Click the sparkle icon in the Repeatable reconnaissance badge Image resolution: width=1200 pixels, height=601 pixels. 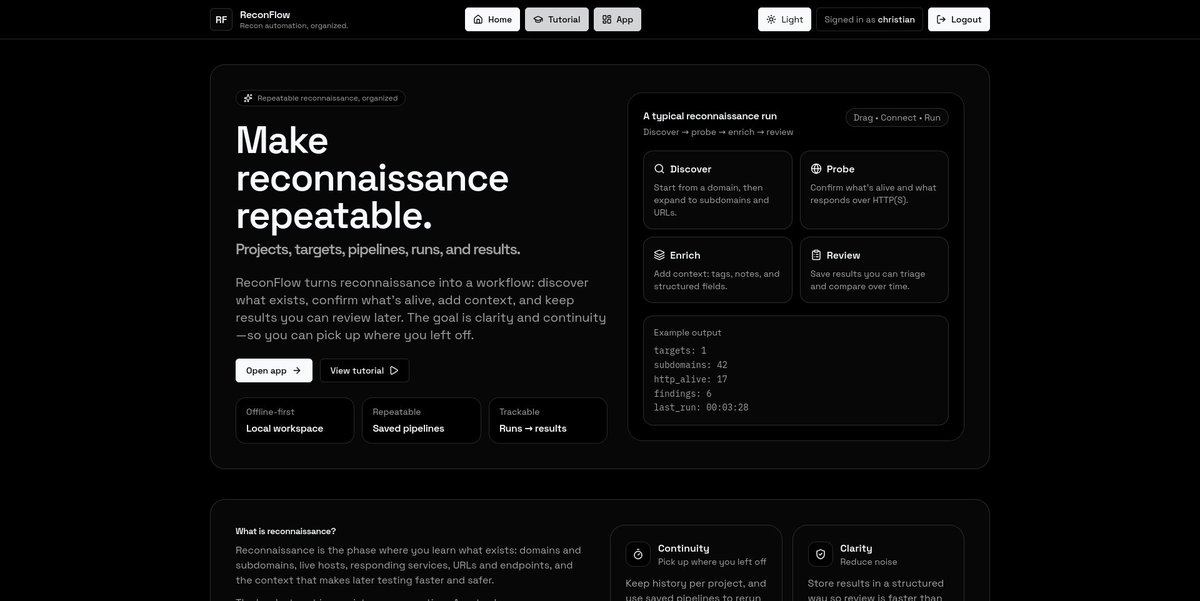point(248,98)
